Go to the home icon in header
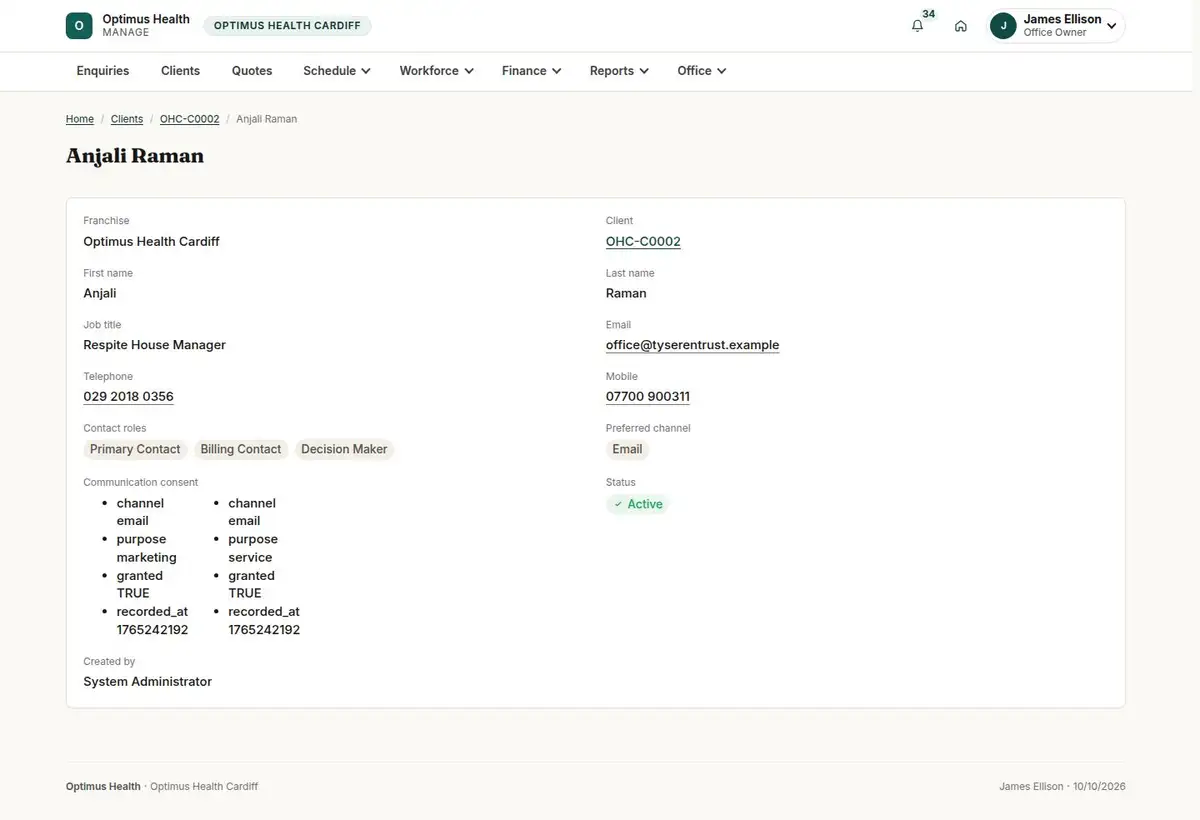Image resolution: width=1200 pixels, height=820 pixels. (x=961, y=26)
